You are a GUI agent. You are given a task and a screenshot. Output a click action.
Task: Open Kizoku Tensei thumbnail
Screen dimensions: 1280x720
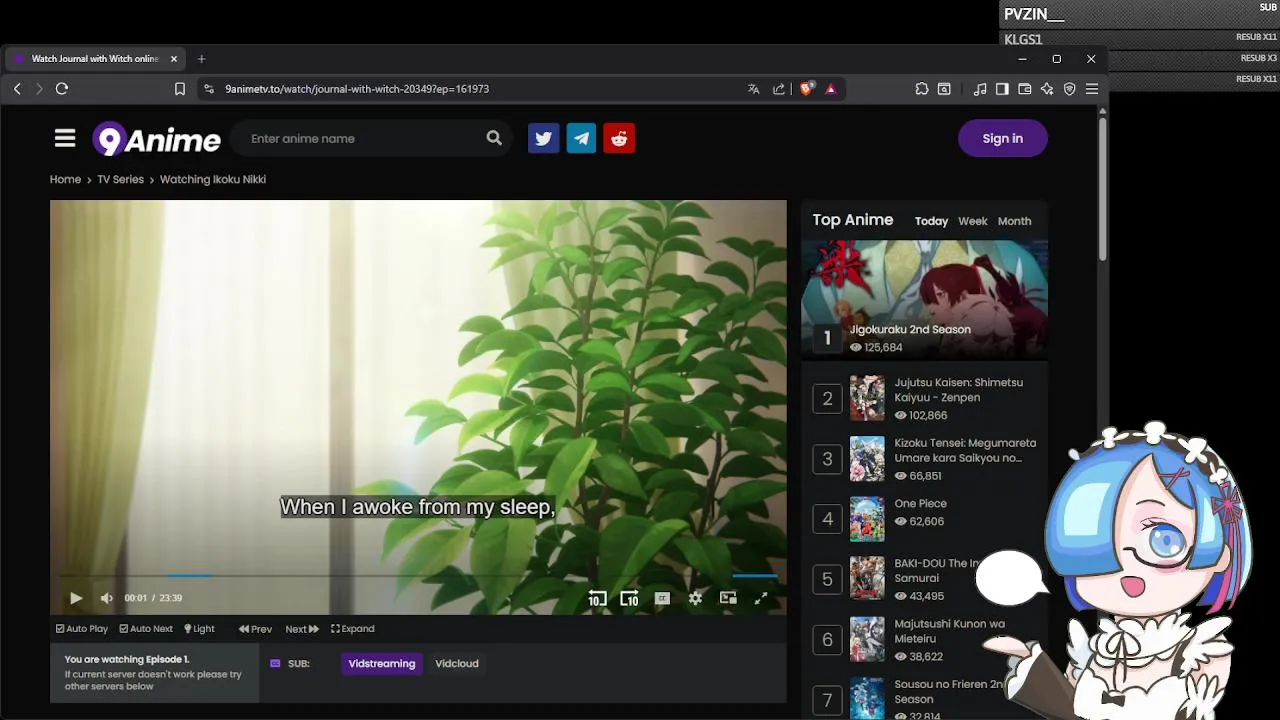point(867,459)
